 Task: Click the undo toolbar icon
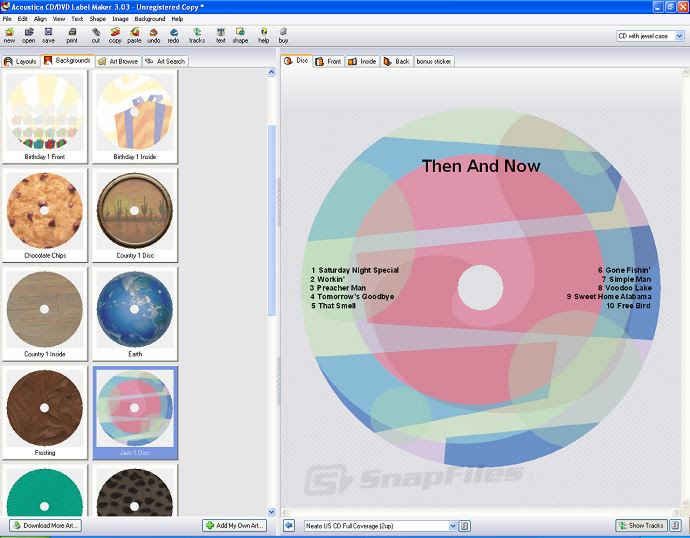point(154,36)
